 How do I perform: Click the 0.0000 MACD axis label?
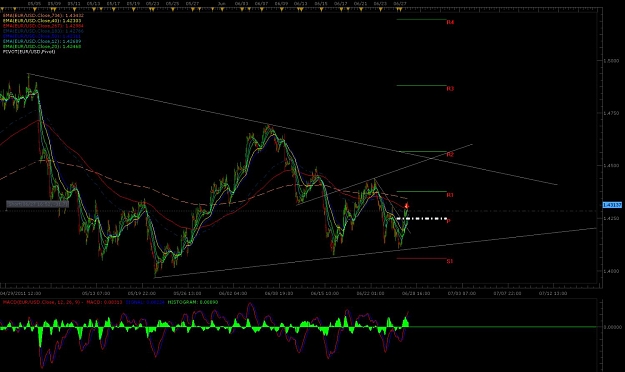tap(614, 327)
